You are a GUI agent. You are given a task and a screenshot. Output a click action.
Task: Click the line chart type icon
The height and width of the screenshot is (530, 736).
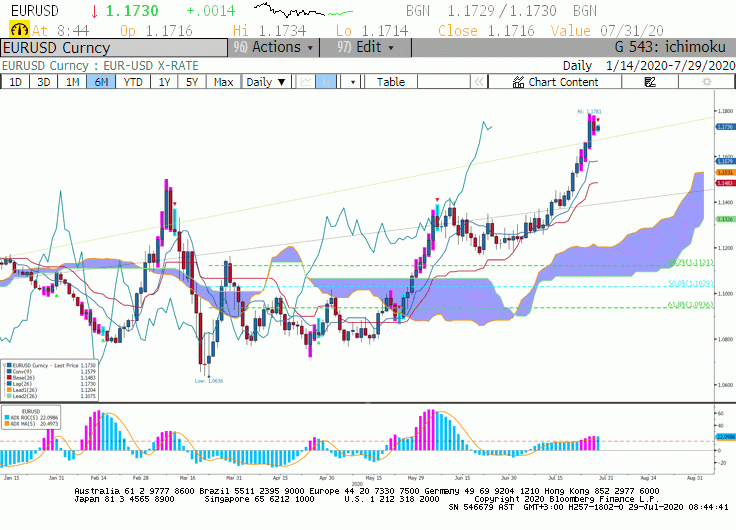pyautogui.click(x=306, y=82)
